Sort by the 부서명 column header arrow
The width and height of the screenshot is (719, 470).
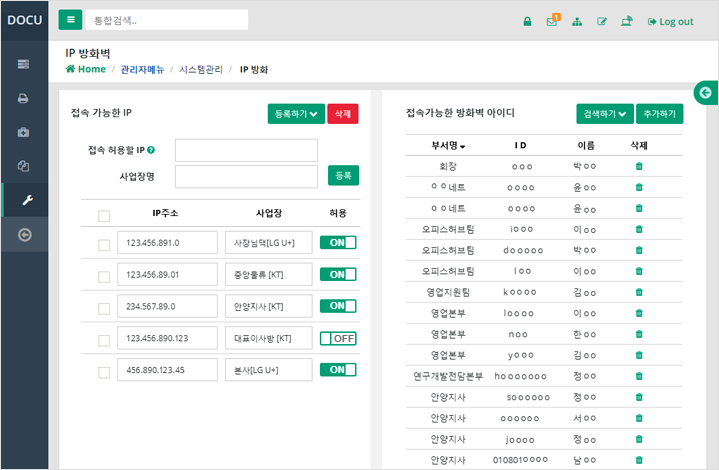435,146
